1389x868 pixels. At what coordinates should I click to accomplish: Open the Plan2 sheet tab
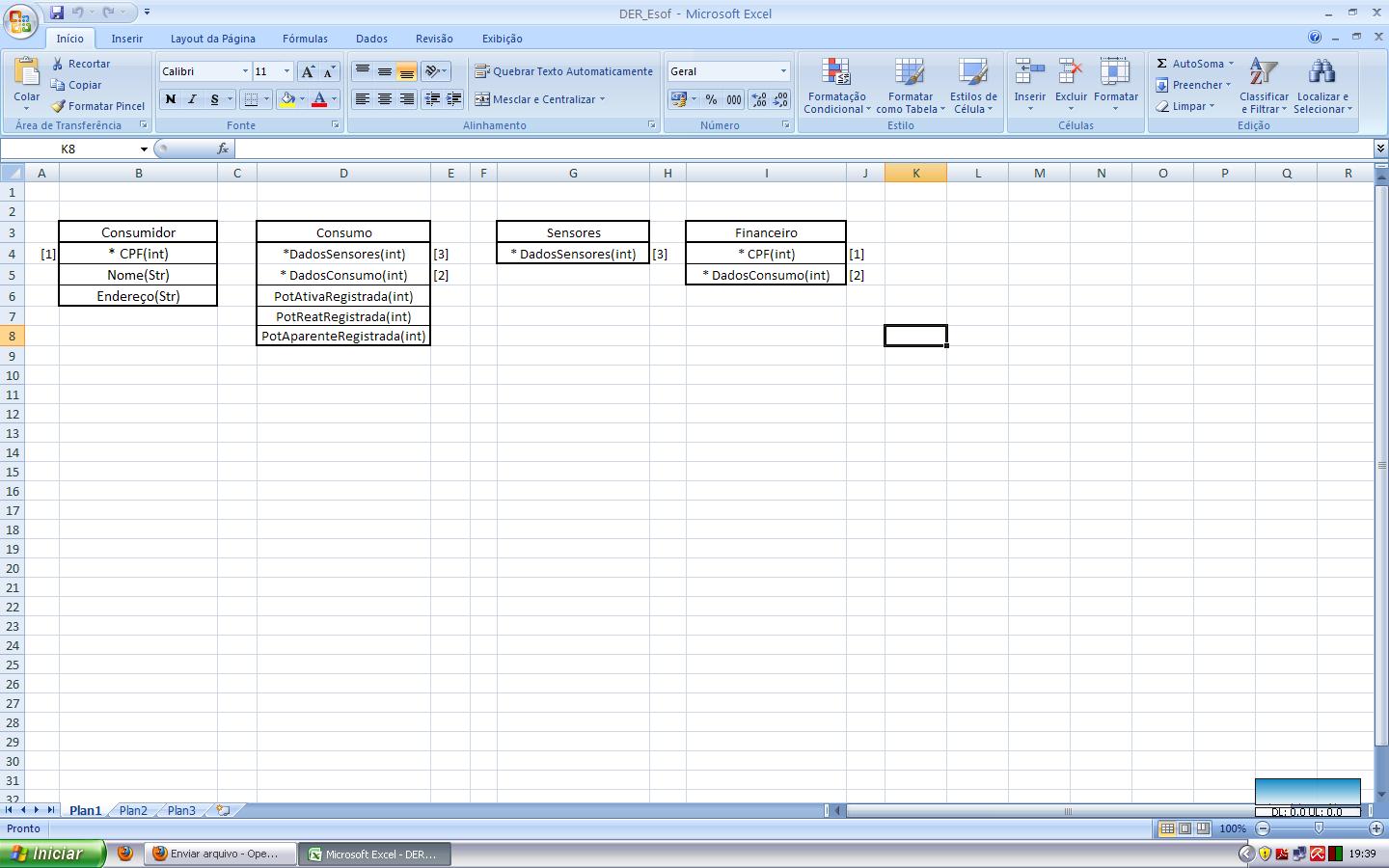click(x=133, y=810)
